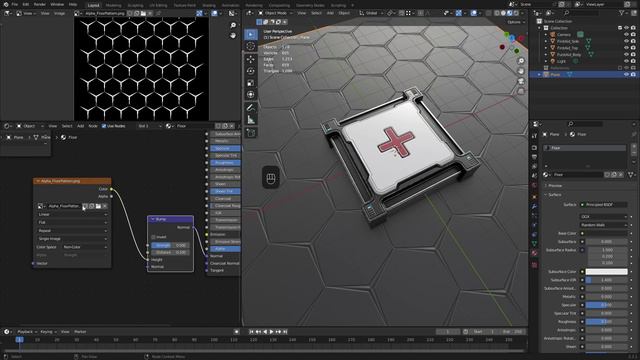Screen dimensions: 640x360
Task: Open the Edit menu
Action: tap(26, 4)
